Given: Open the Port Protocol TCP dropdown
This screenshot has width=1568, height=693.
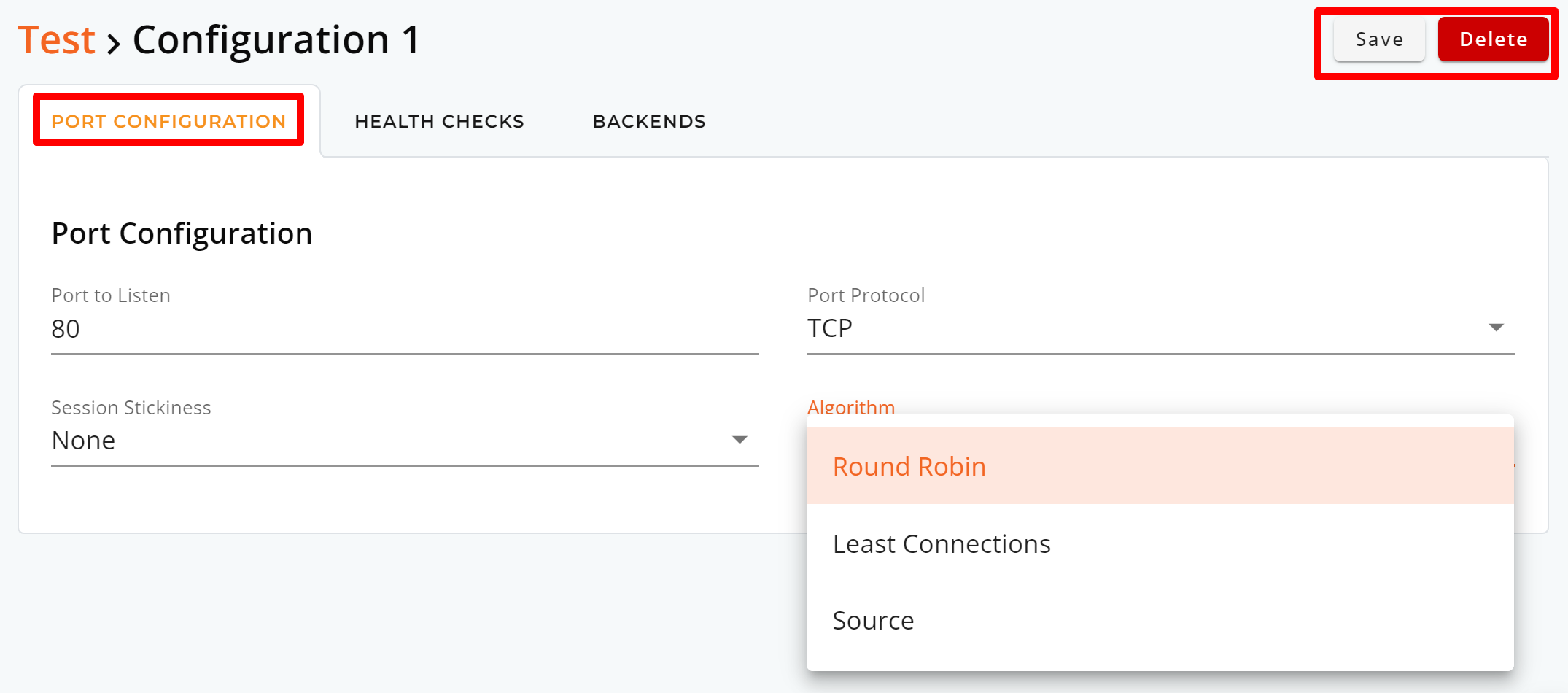Looking at the screenshot, I should pos(1161,328).
